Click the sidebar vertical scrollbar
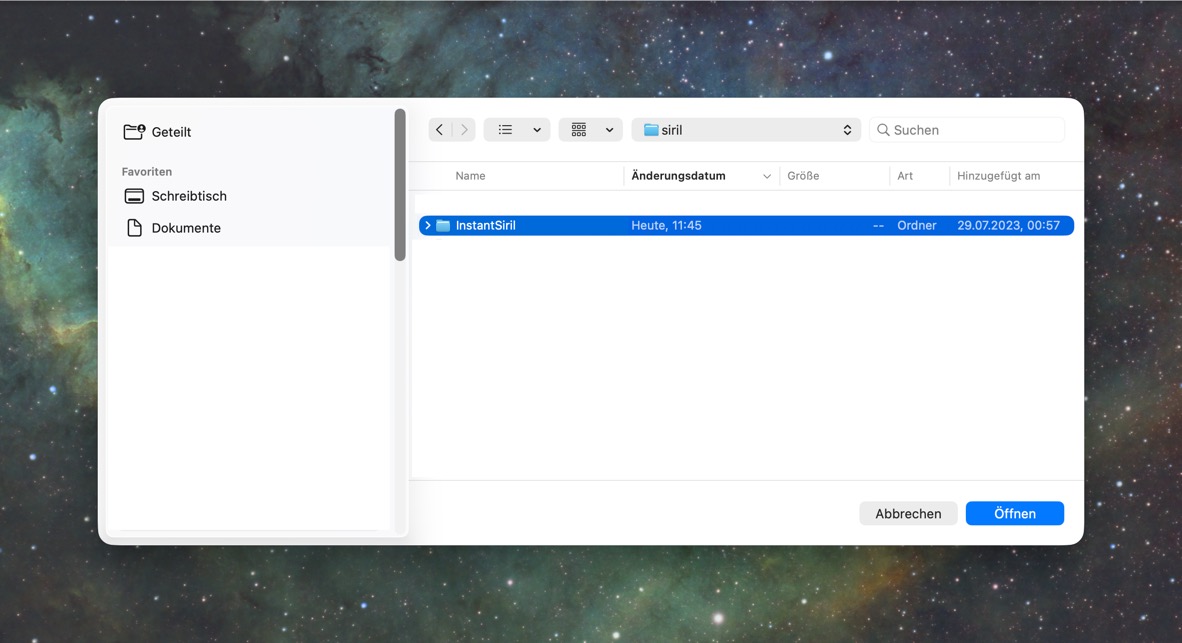Screen dimensions: 1182x643 pyautogui.click(x=400, y=185)
